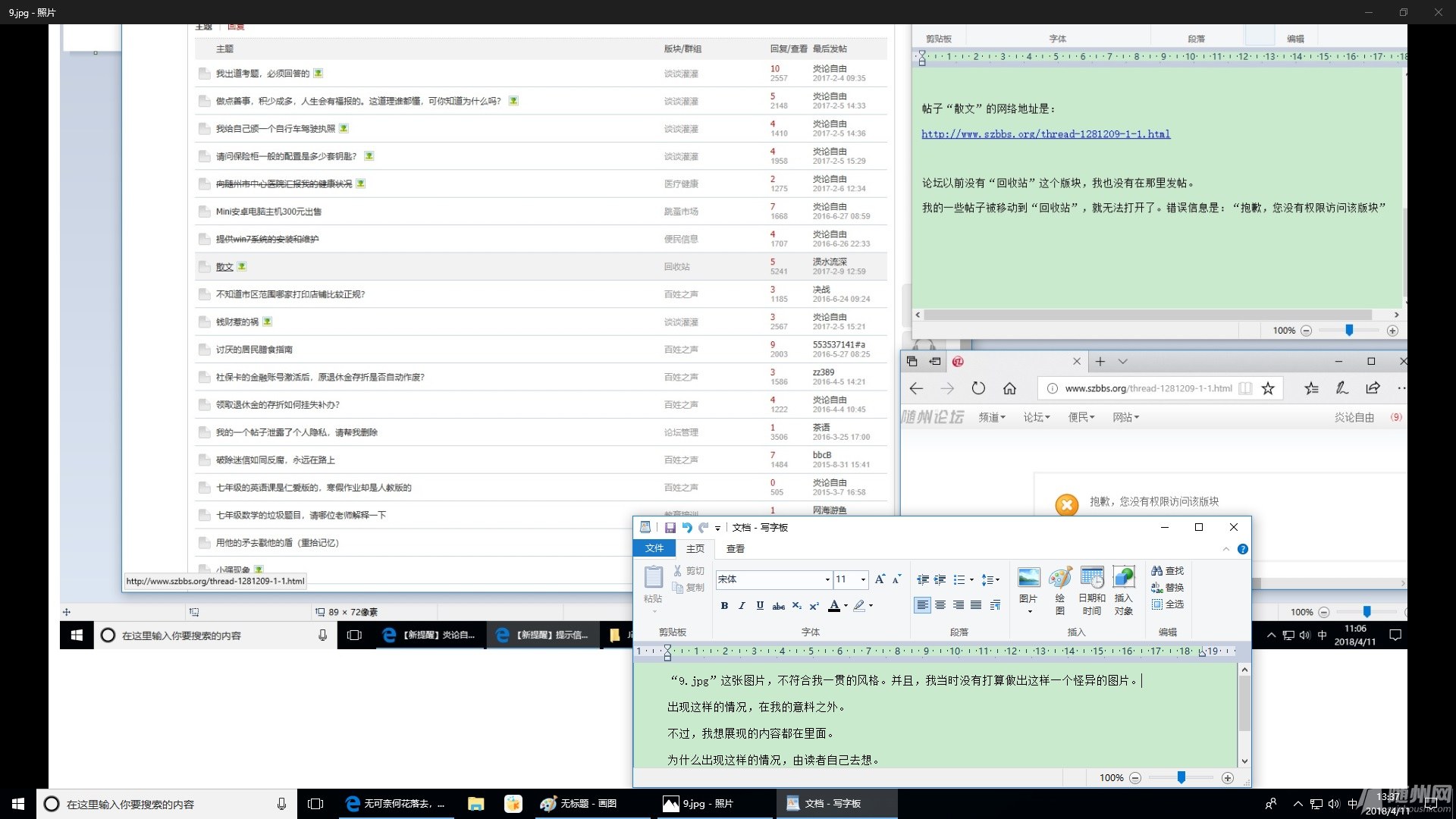Decrease paragraph indent in WordPad ribbon

[923, 579]
